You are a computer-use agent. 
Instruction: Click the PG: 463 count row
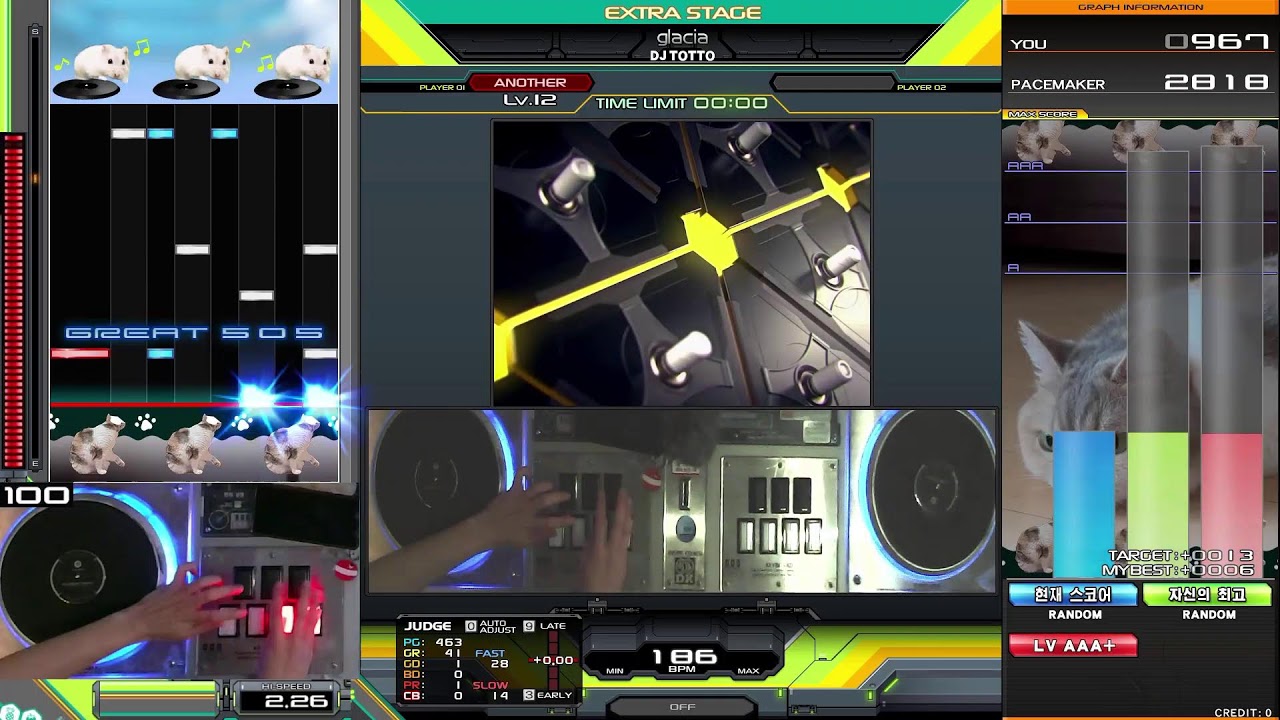(x=433, y=642)
